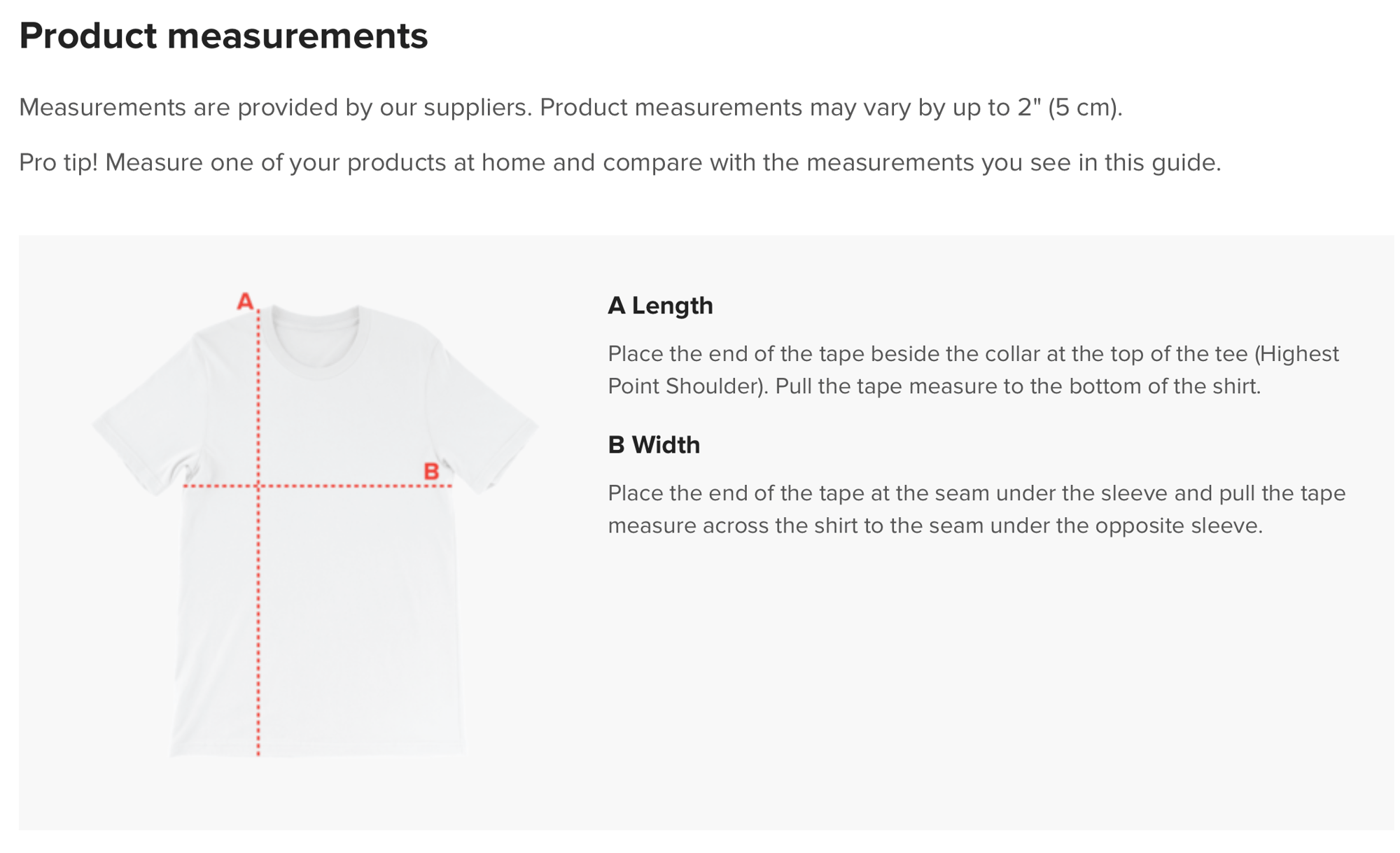Click the vertical dotted length line
This screenshot has height=853, width=1400.
tap(258, 533)
